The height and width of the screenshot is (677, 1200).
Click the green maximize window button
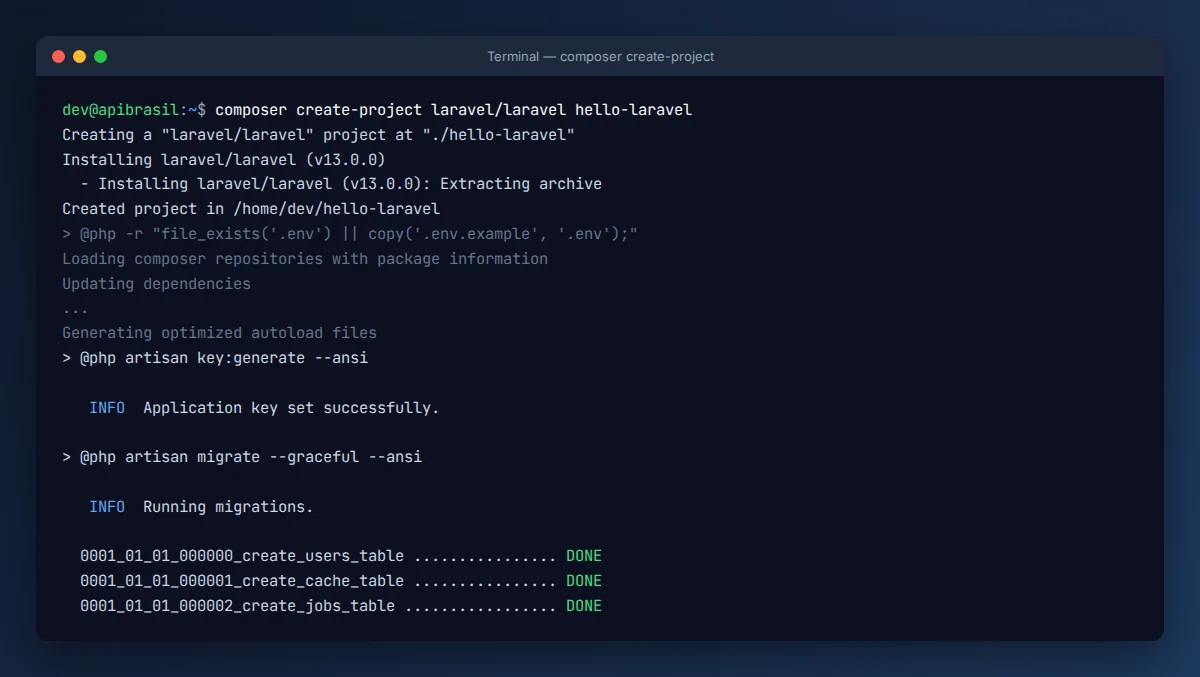(100, 57)
